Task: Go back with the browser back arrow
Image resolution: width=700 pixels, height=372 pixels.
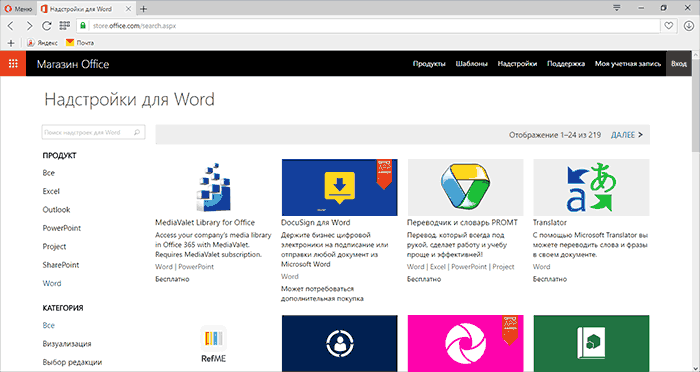Action: click(x=11, y=26)
